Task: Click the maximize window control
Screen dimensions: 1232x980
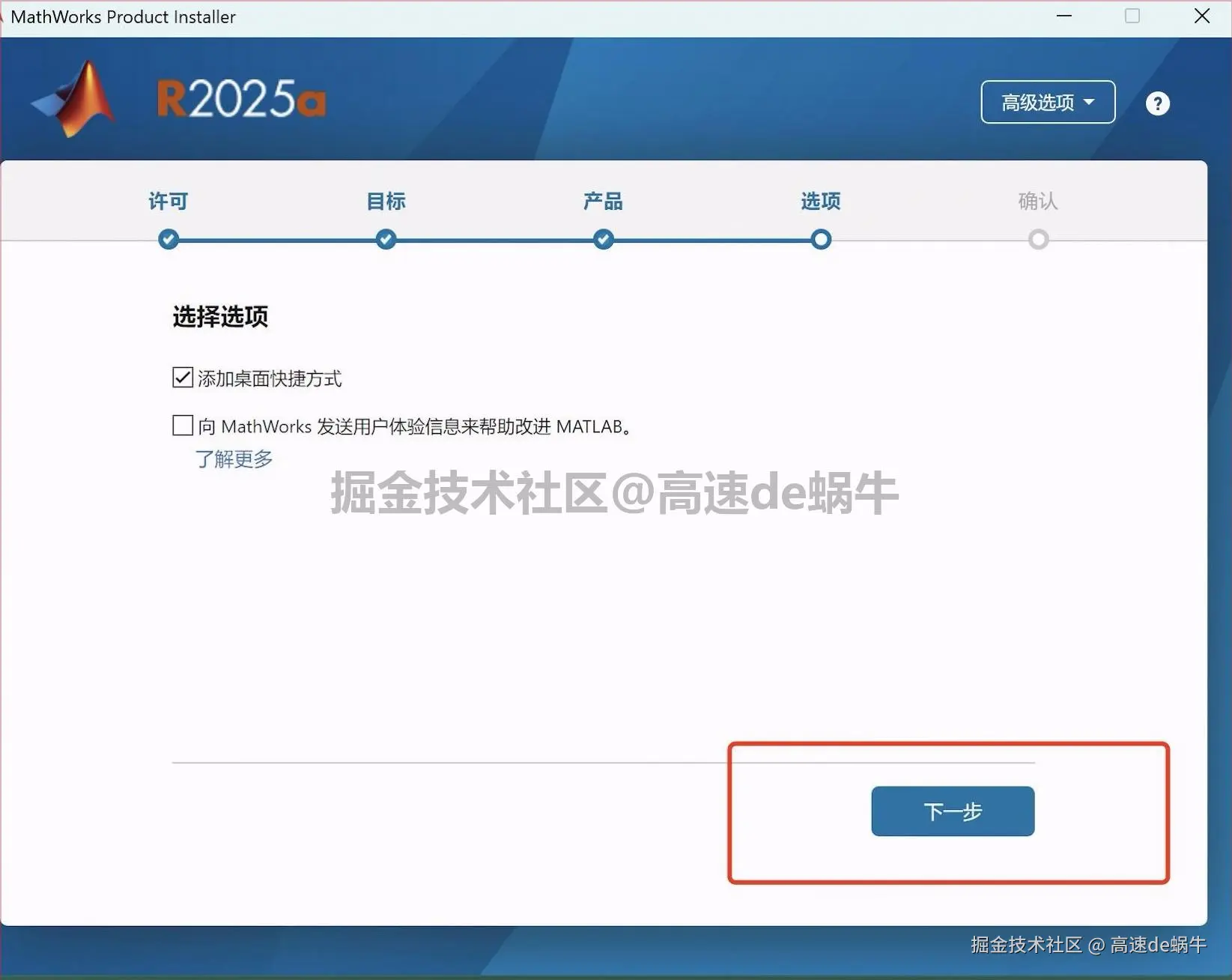Action: point(1132,16)
